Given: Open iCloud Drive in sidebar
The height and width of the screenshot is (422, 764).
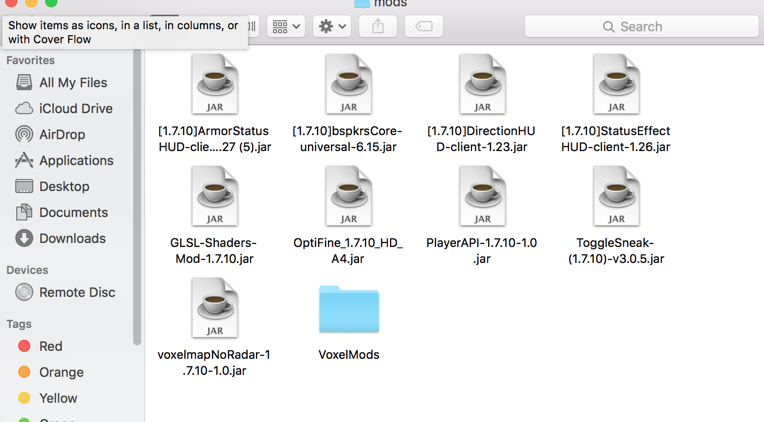Looking at the screenshot, I should coord(66,108).
